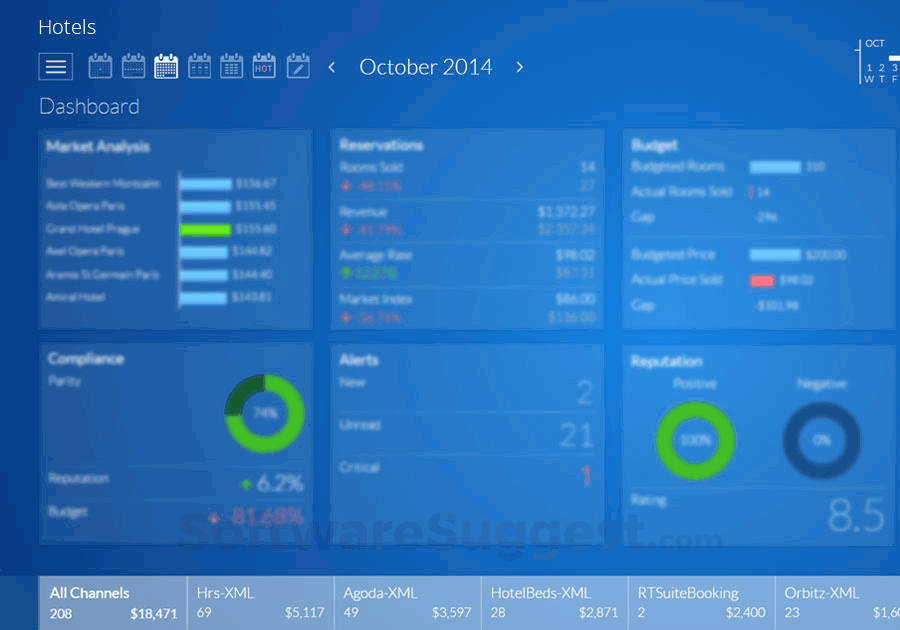This screenshot has width=900, height=630.
Task: Expand the October 2014 date selector
Action: tap(426, 67)
